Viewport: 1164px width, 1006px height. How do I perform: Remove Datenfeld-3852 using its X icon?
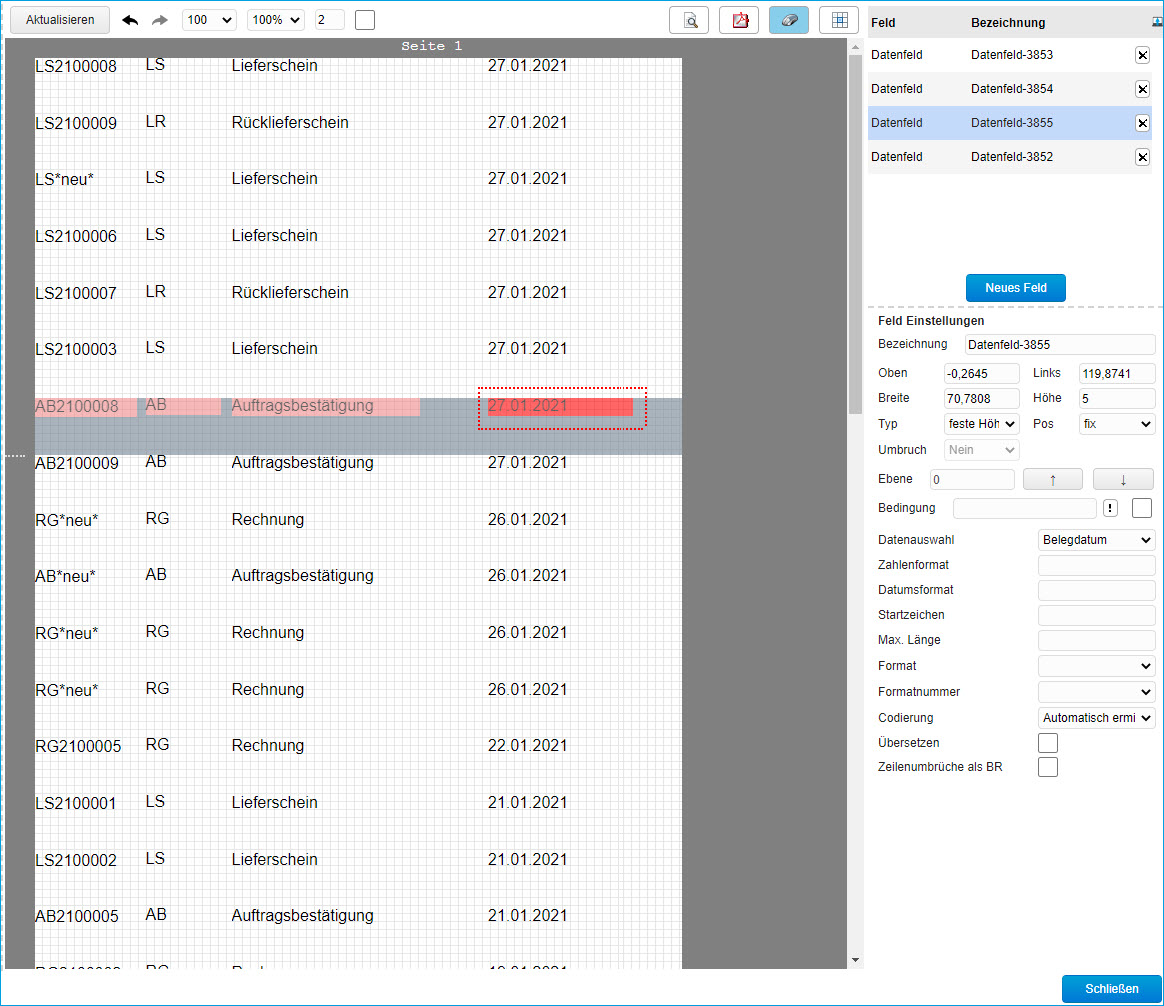click(x=1142, y=157)
